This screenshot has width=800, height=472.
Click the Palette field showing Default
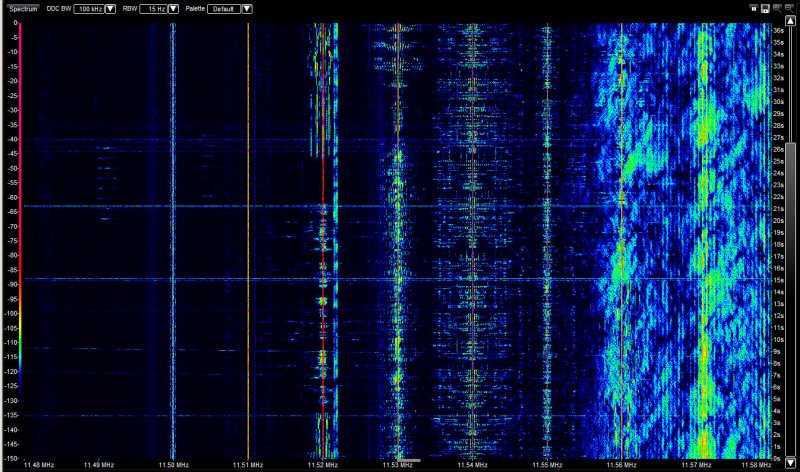pyautogui.click(x=224, y=9)
